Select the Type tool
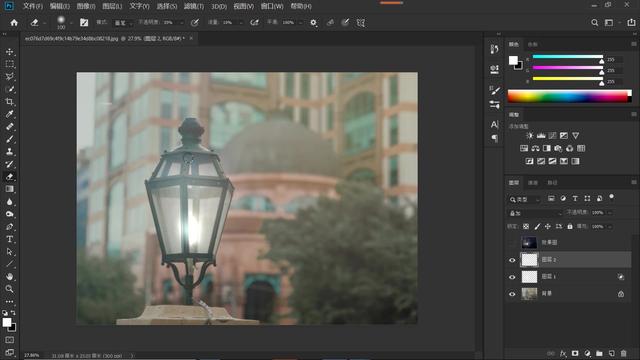The image size is (640, 360). [9, 239]
